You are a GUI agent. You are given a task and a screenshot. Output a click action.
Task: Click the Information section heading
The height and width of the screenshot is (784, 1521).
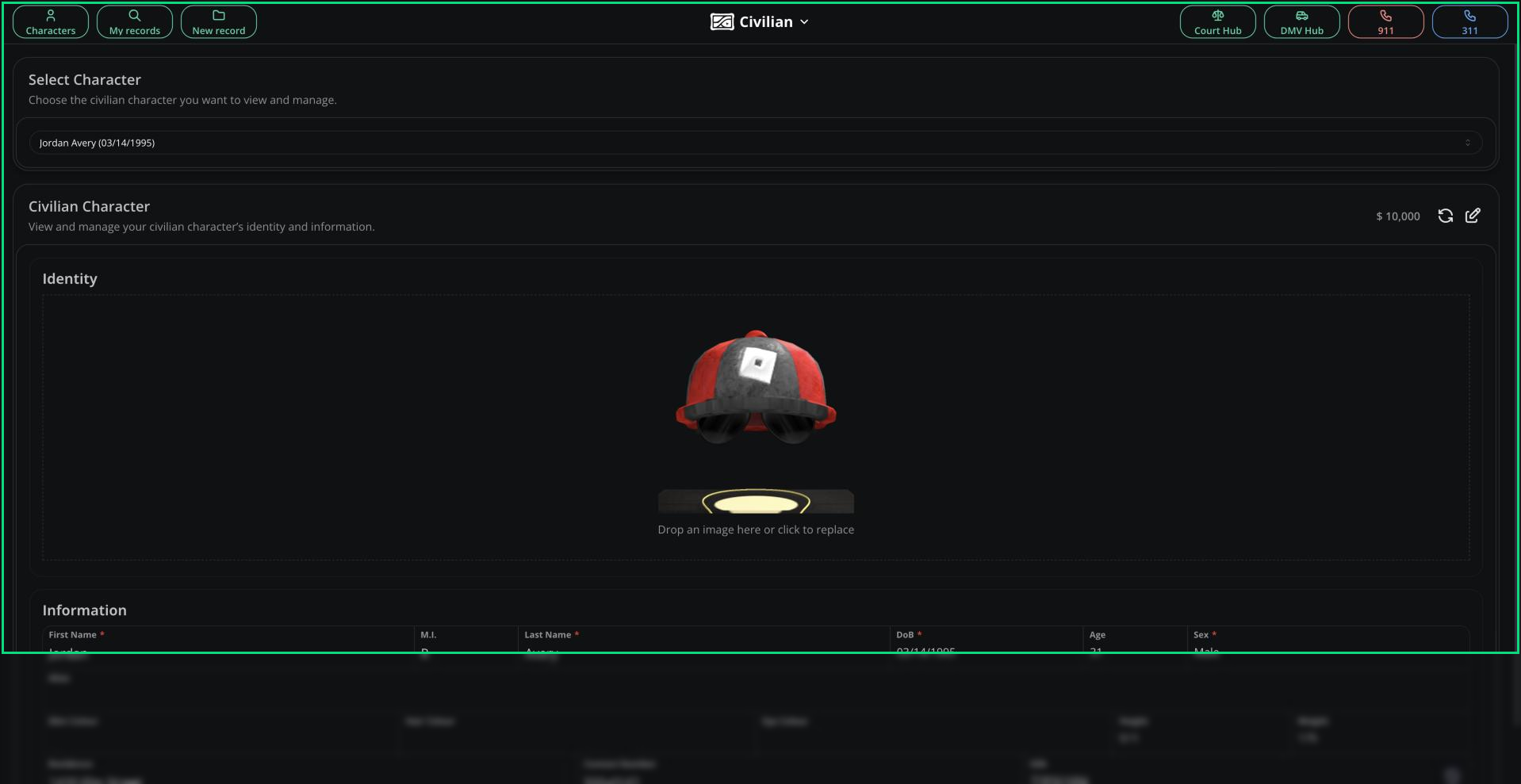(x=85, y=610)
